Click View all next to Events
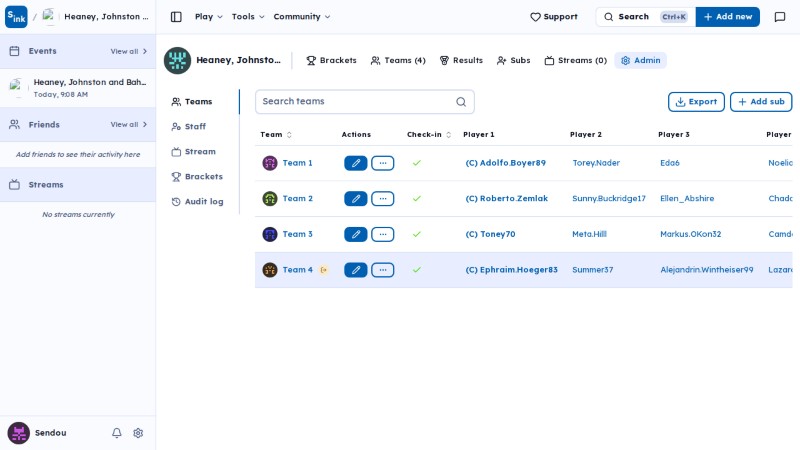The width and height of the screenshot is (800, 450). coord(129,52)
